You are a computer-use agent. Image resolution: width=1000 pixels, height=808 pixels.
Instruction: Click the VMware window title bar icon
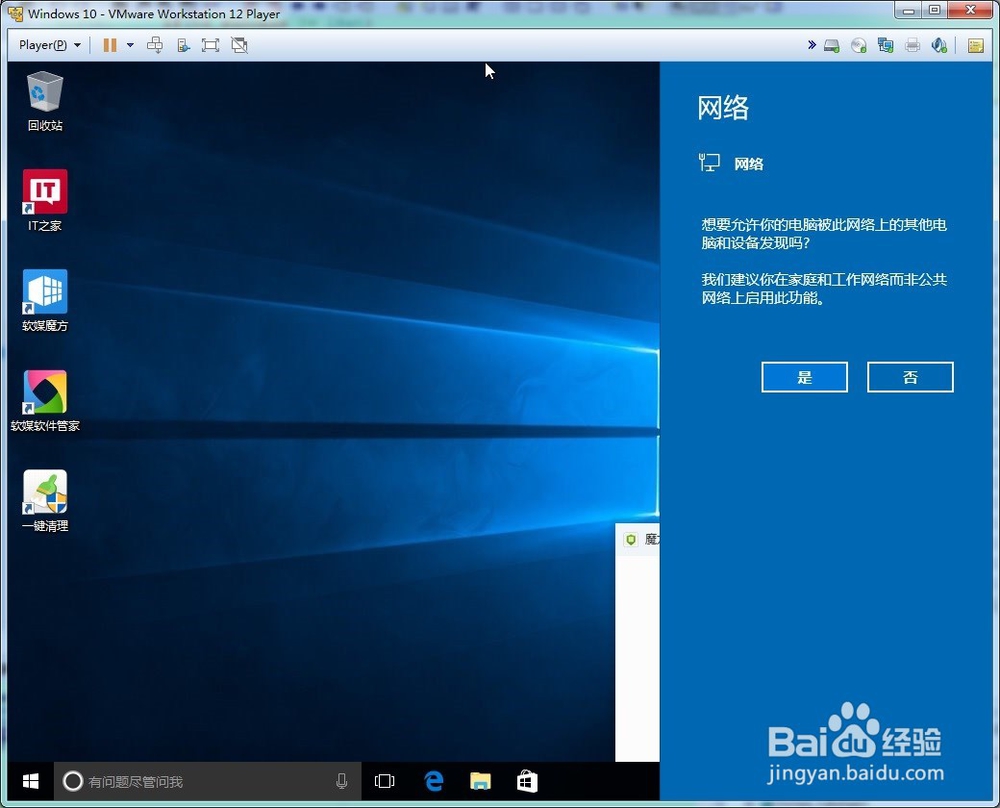(15, 13)
